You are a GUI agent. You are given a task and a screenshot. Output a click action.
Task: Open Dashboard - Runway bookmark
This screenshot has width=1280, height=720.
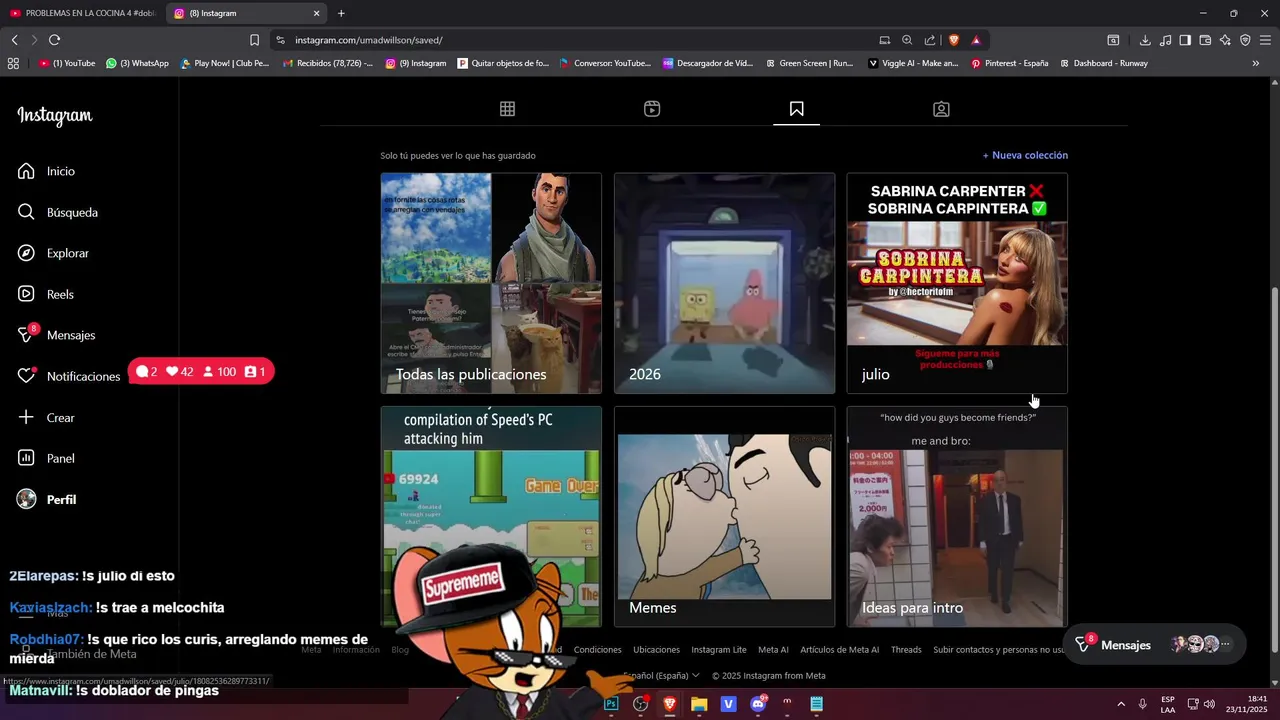[x=1104, y=63]
